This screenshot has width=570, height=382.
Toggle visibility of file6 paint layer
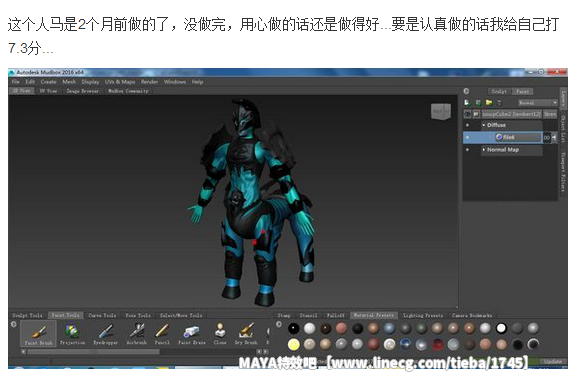[467, 137]
